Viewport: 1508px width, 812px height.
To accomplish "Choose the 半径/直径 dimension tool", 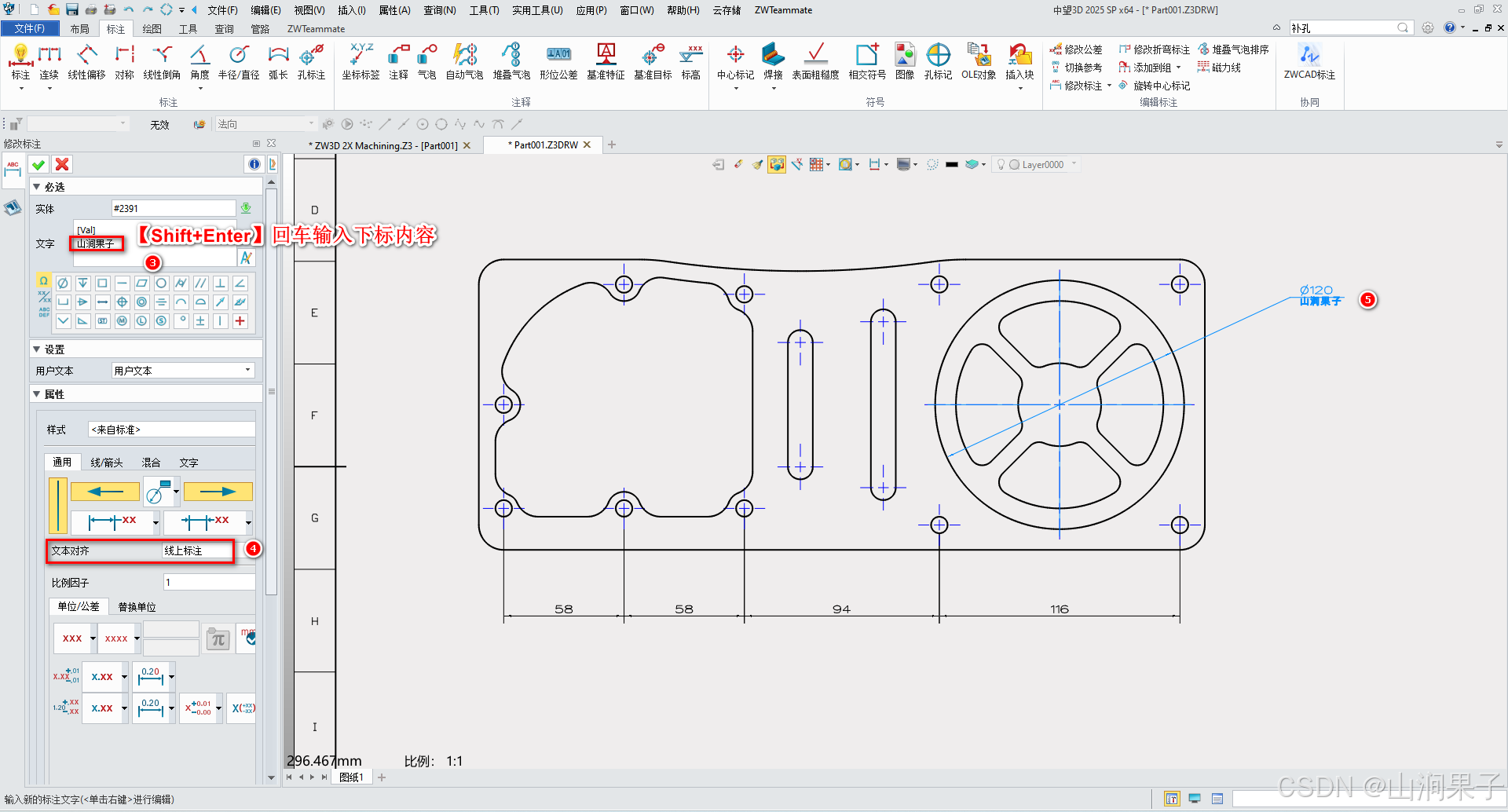I will tap(239, 62).
